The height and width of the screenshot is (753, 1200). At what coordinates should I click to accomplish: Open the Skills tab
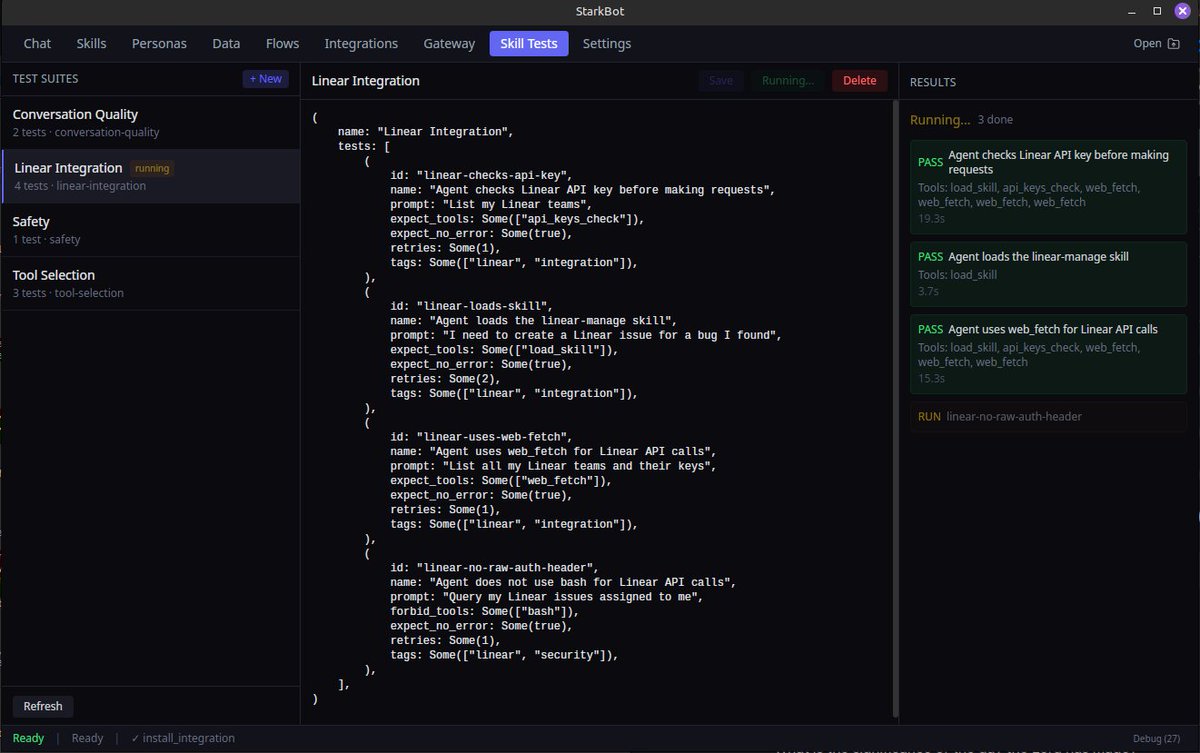click(90, 43)
